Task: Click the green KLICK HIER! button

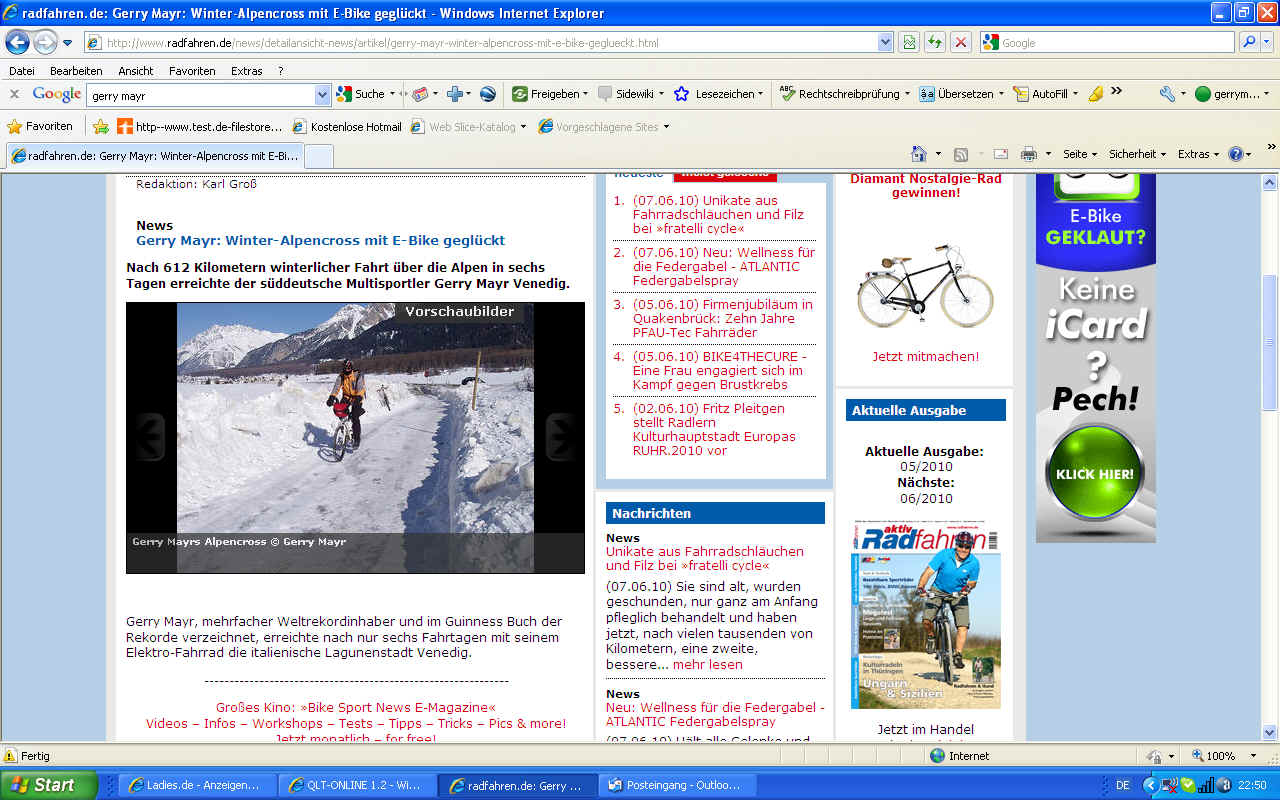Action: pos(1094,473)
